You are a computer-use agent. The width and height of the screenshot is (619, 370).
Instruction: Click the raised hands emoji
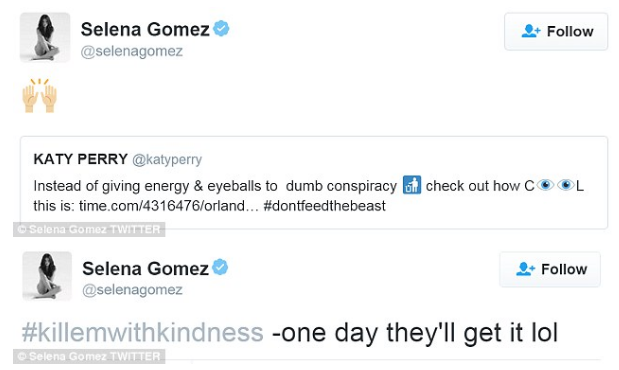point(39,96)
